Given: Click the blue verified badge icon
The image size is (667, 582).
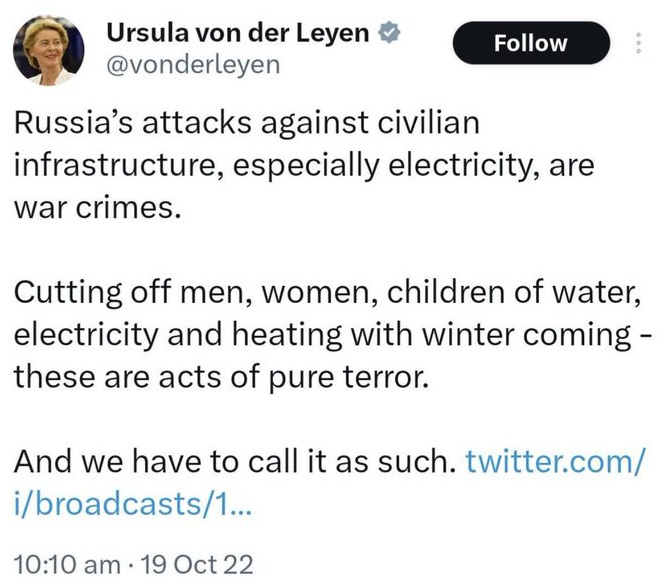Looking at the screenshot, I should pyautogui.click(x=389, y=33).
